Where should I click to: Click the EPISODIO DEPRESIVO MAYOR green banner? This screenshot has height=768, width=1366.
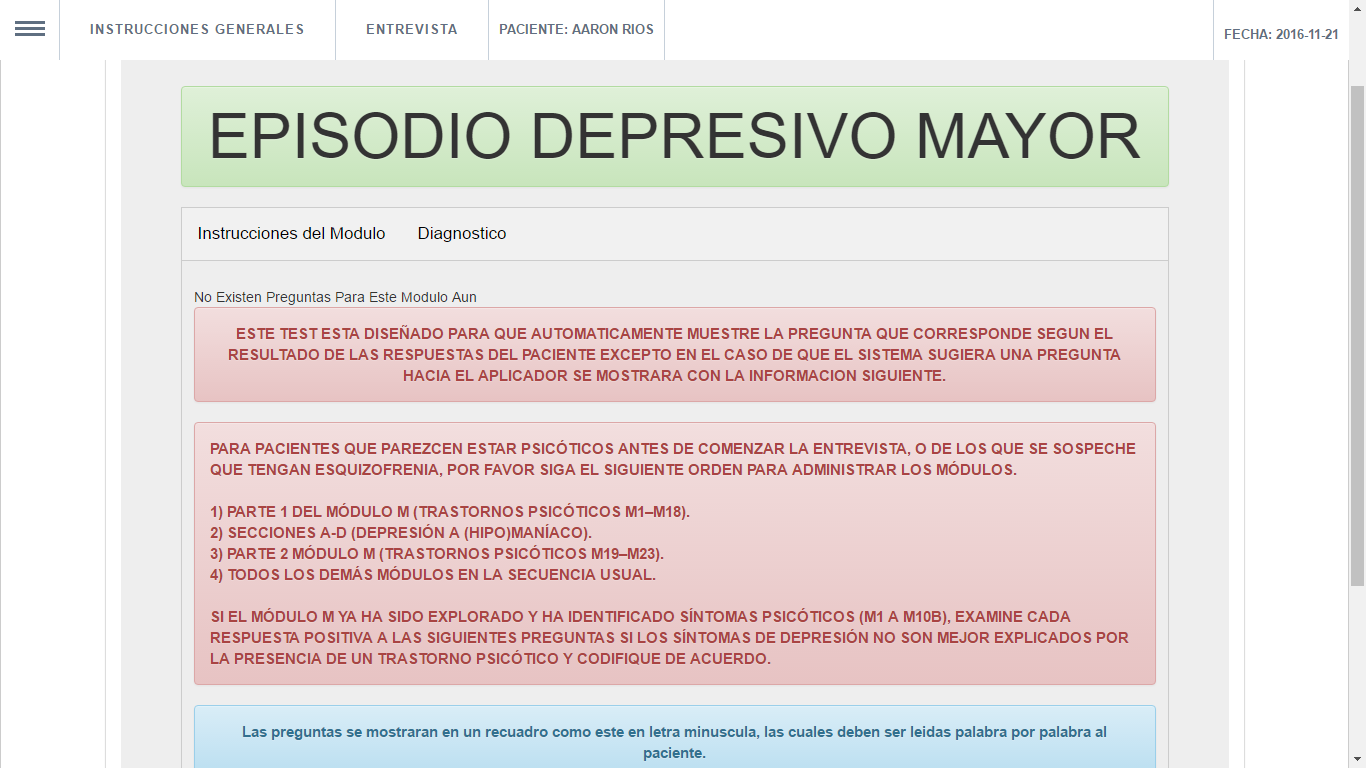click(x=674, y=137)
